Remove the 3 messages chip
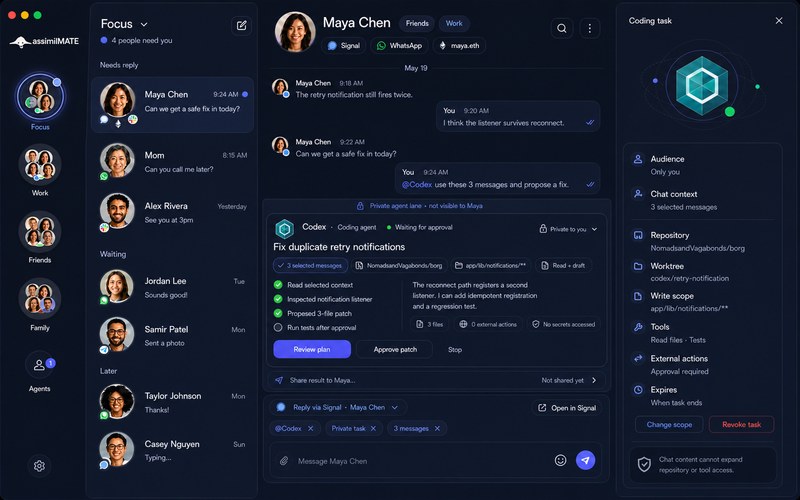 [x=437, y=429]
